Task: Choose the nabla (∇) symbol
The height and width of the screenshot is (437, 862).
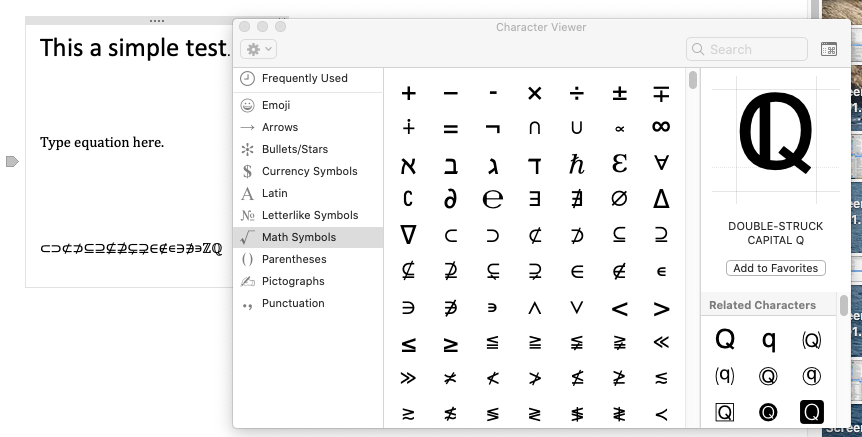Action: coord(408,235)
